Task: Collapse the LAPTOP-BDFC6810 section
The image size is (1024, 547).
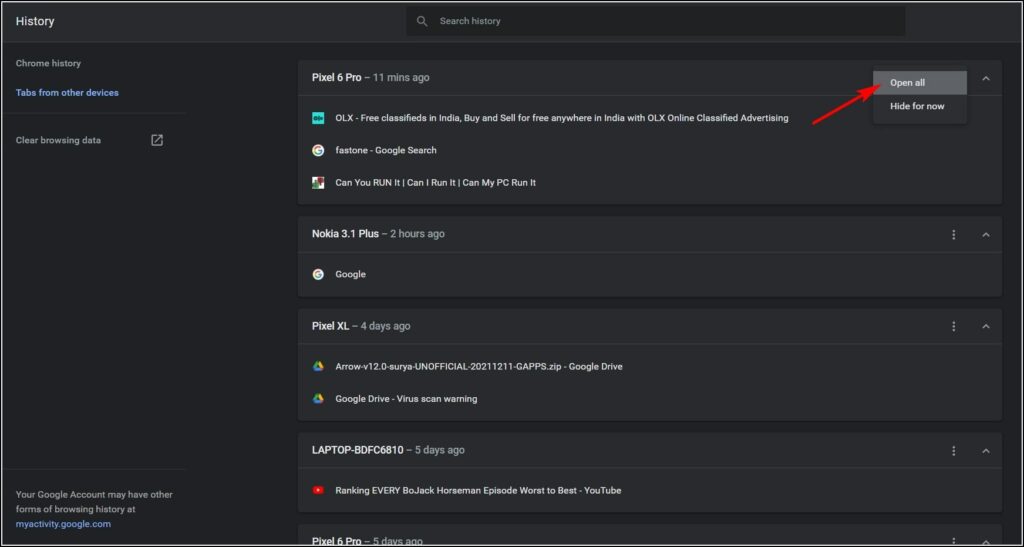Action: point(986,451)
